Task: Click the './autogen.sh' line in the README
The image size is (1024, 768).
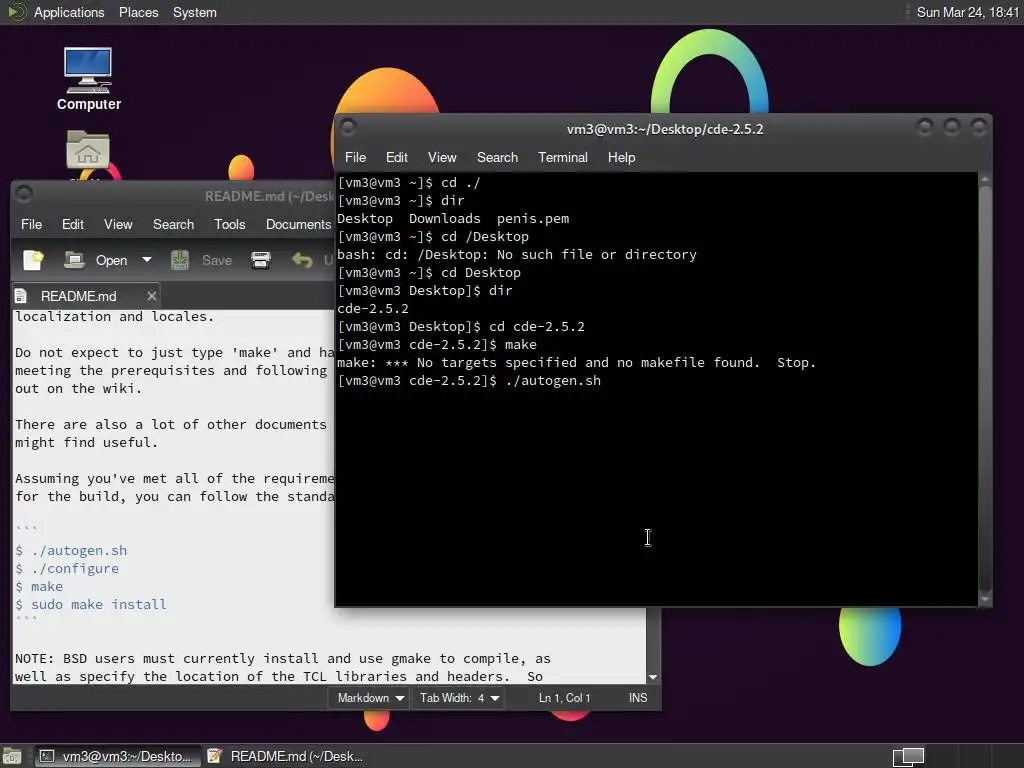Action: 71,551
